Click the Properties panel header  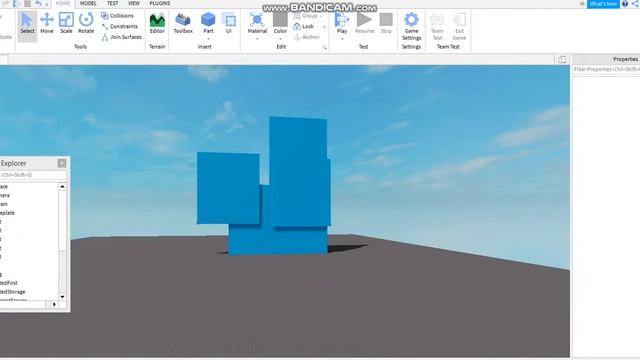click(x=606, y=59)
